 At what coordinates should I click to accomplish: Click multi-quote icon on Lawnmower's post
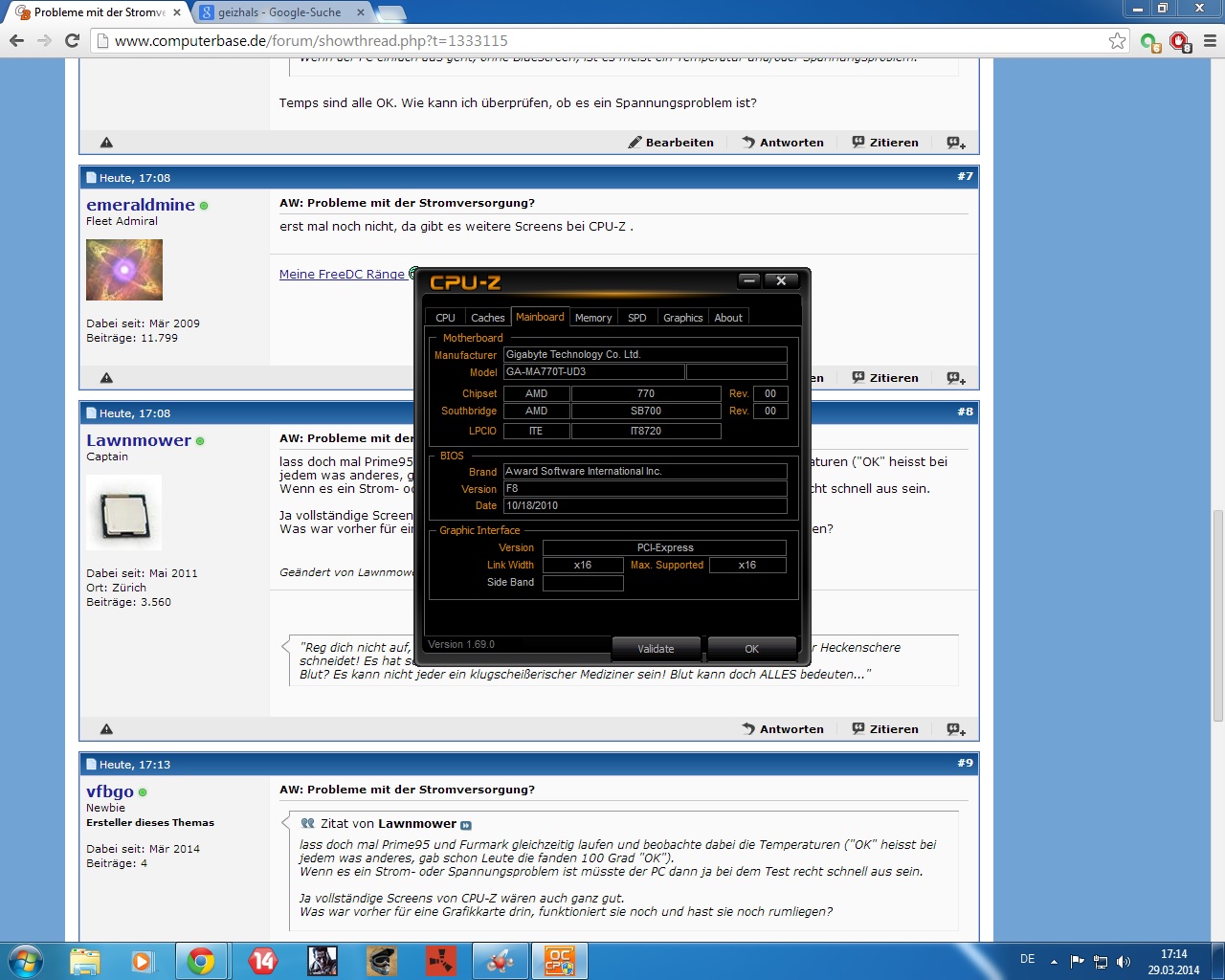point(956,729)
